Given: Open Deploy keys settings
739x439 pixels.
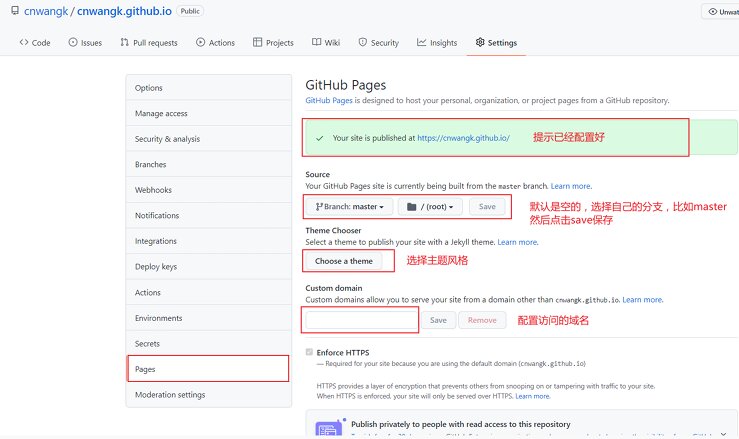Looking at the screenshot, I should (x=209, y=266).
